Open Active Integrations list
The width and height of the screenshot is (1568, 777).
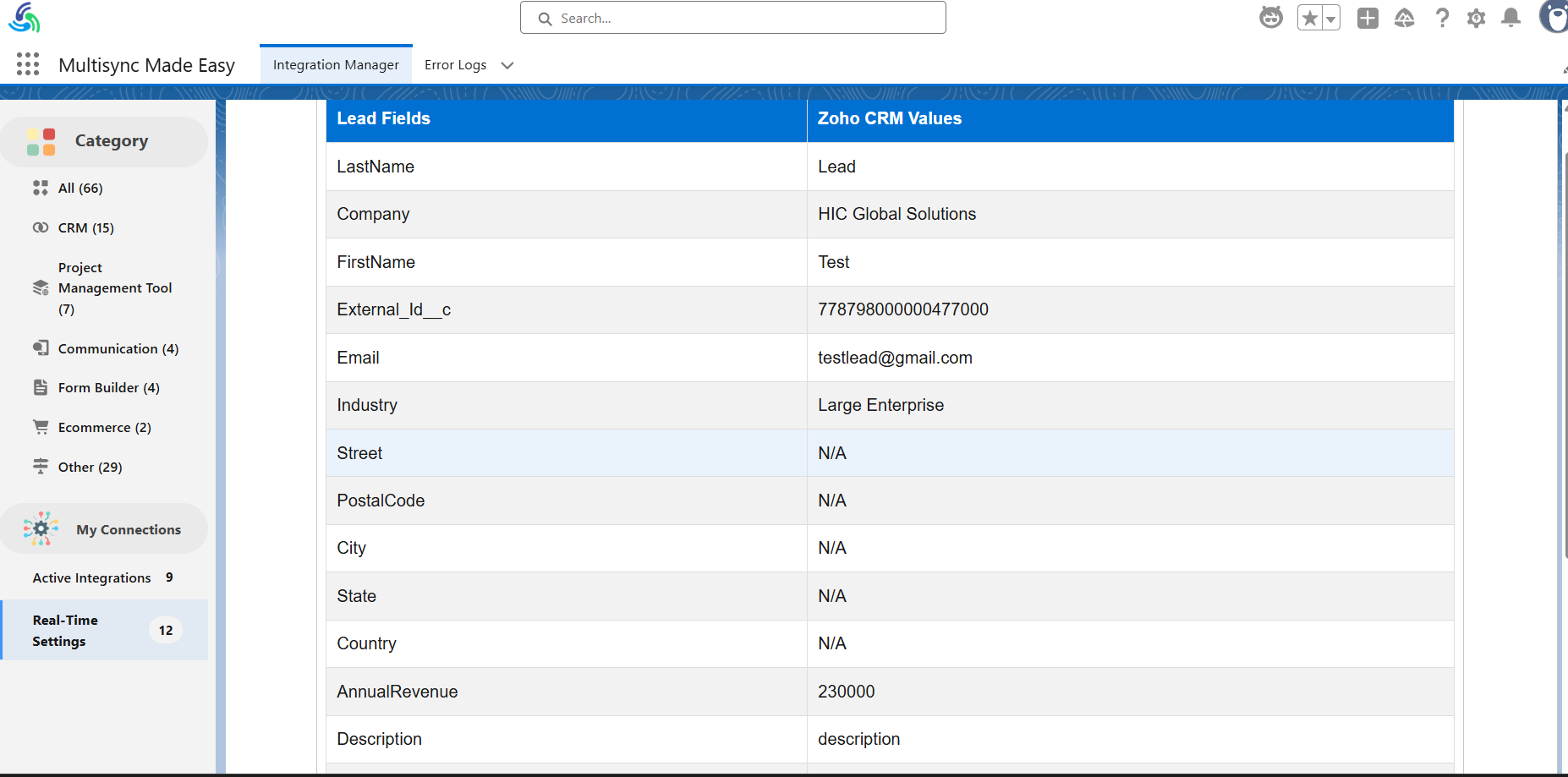tap(91, 577)
